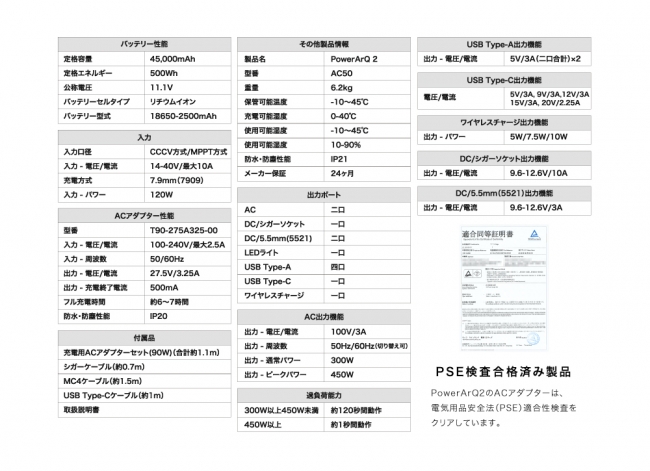Click the '7.9mm(7909)' value
This screenshot has width=650, height=471.
click(177, 180)
